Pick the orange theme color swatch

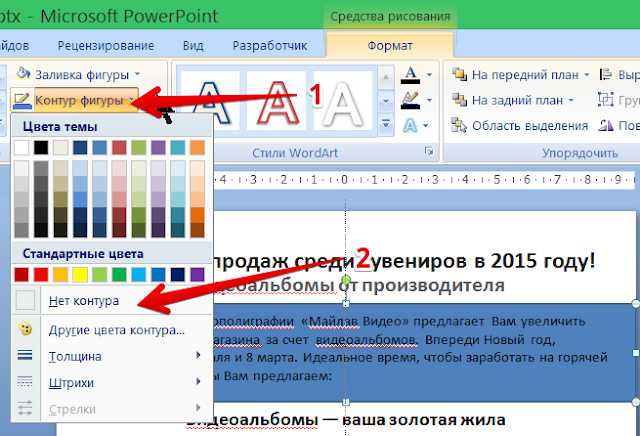tap(198, 147)
